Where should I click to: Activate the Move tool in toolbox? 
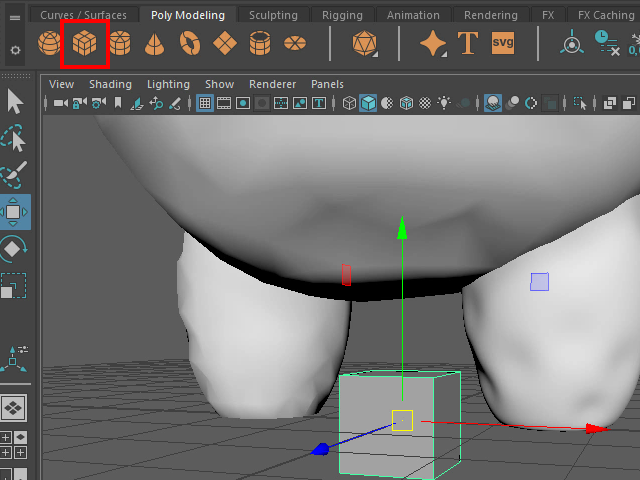coord(14,211)
